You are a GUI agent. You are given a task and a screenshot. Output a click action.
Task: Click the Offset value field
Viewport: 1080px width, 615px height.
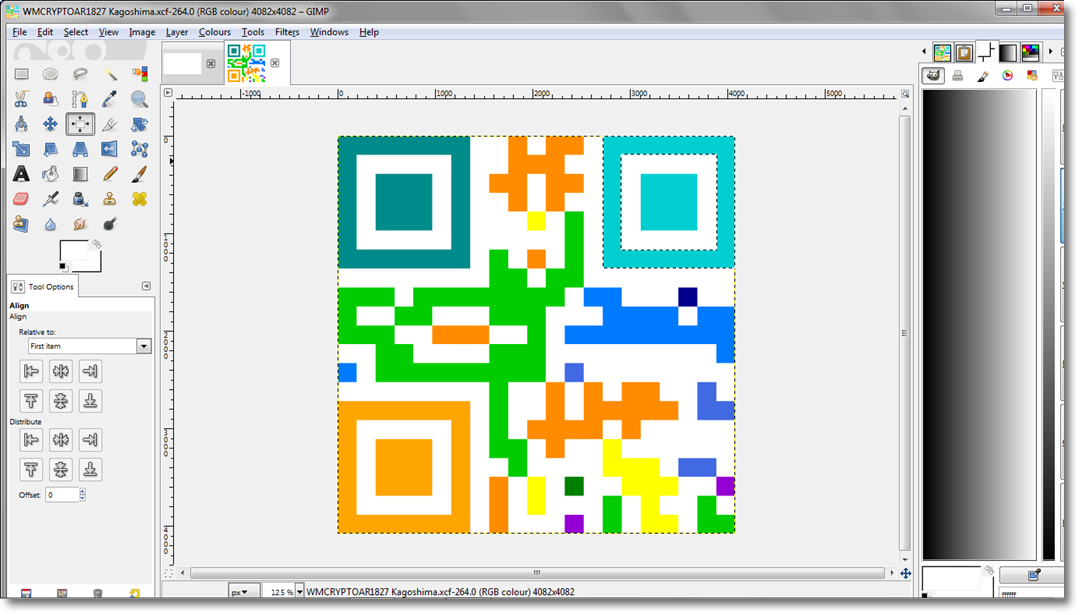coord(62,494)
